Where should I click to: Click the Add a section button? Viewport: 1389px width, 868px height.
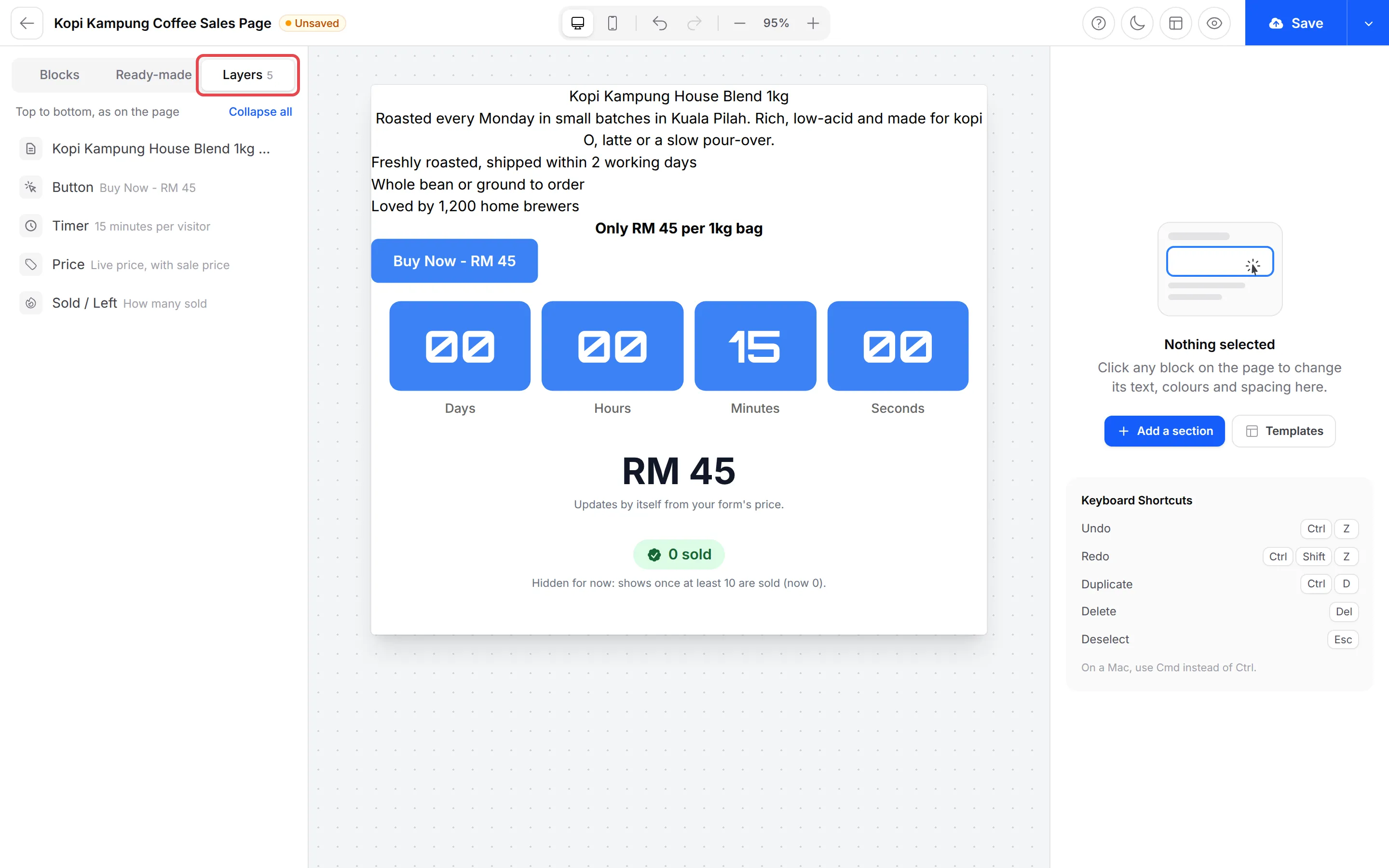click(x=1164, y=431)
